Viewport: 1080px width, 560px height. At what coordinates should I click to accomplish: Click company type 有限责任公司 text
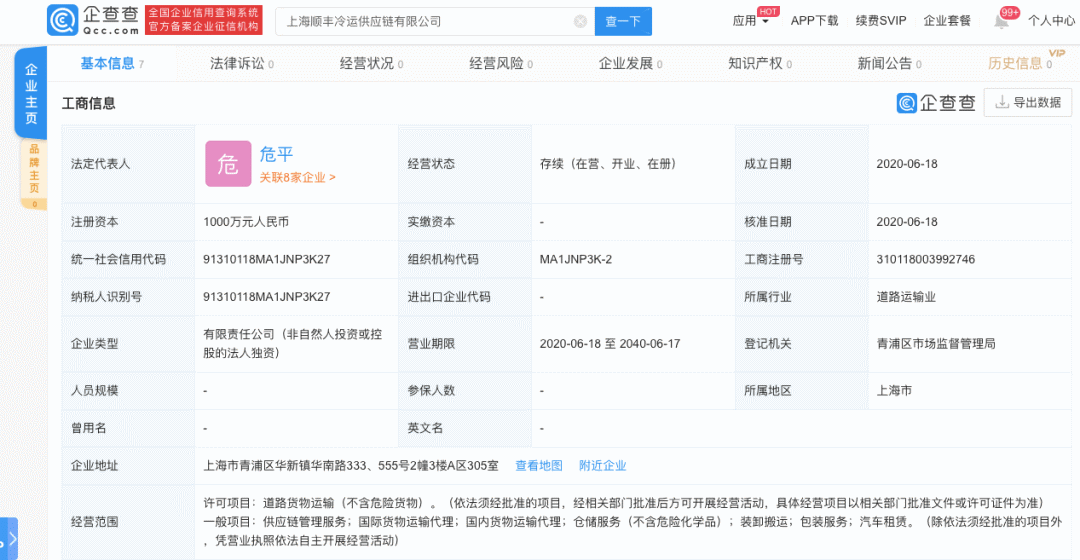tap(293, 344)
